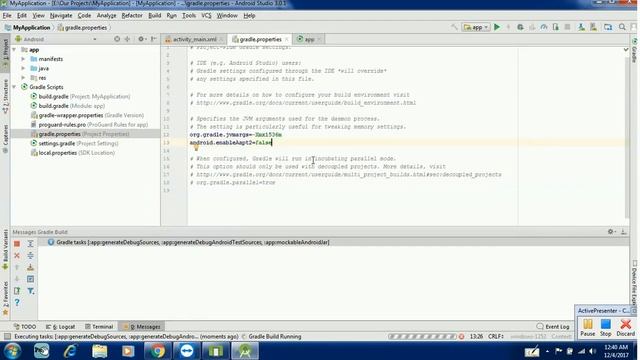Click the filter funnel icon in Messages
The width and height of the screenshot is (640, 360).
click(x=30, y=291)
